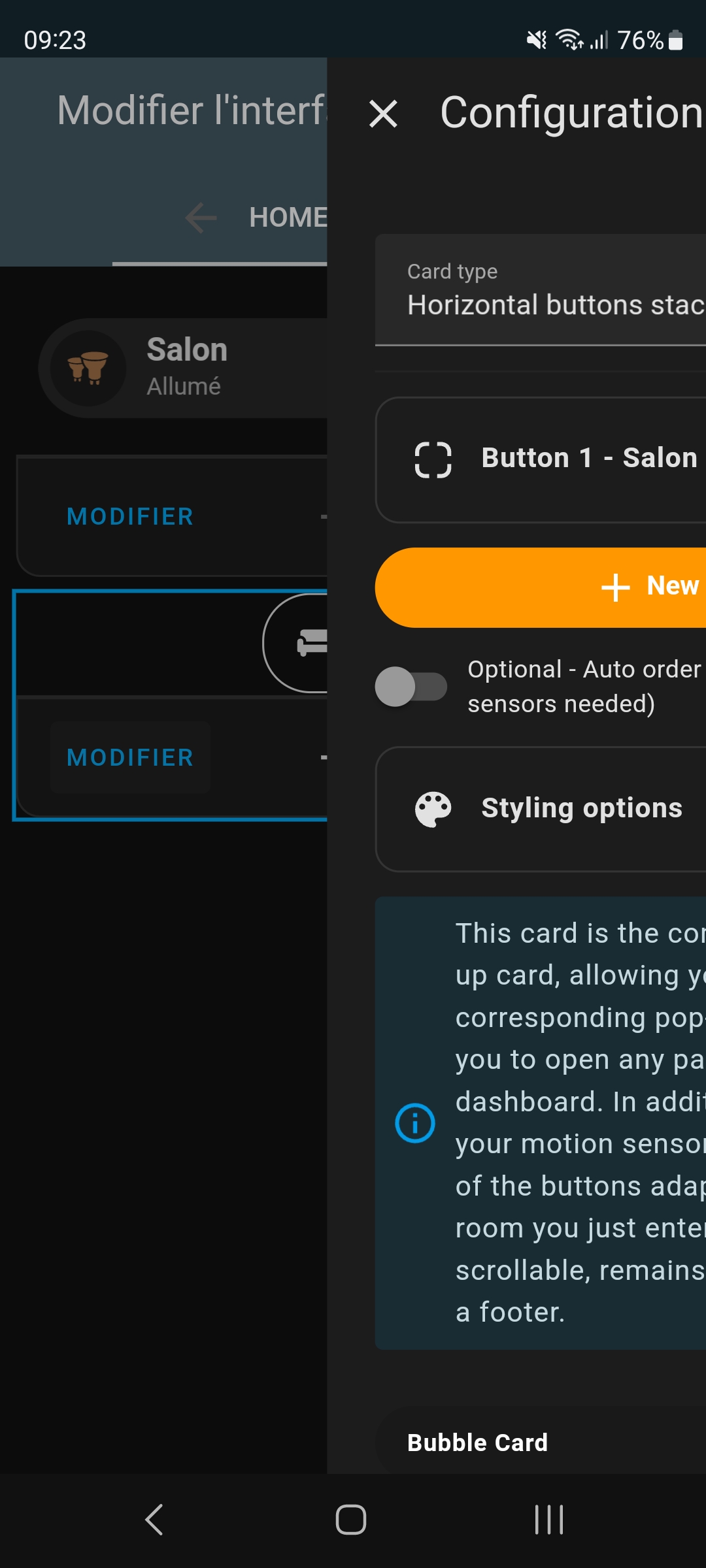
Task: Tap the back arrow beside HOME
Action: [201, 218]
